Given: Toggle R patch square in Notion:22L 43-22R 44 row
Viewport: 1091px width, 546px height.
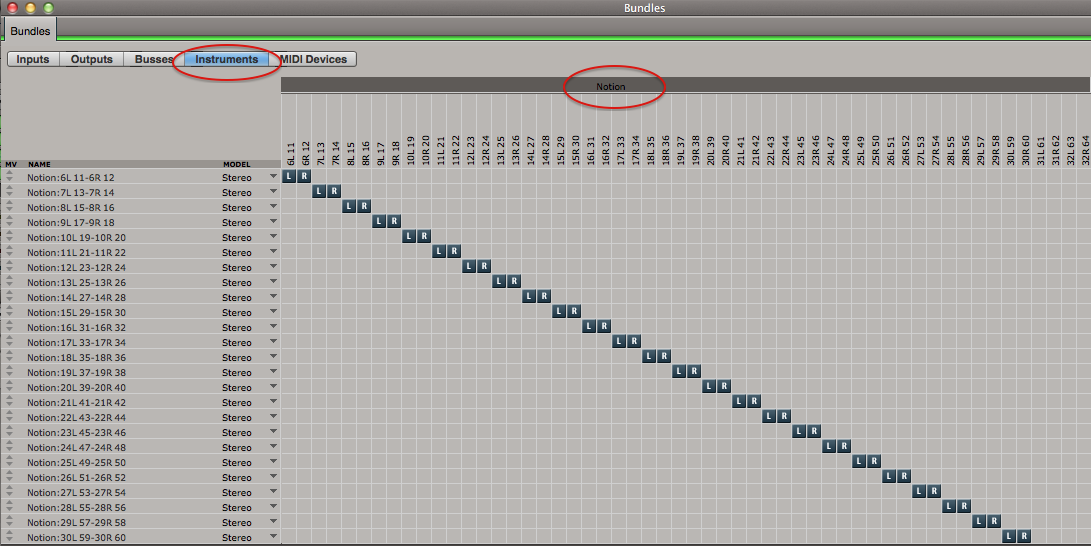Looking at the screenshot, I should coord(784,417).
